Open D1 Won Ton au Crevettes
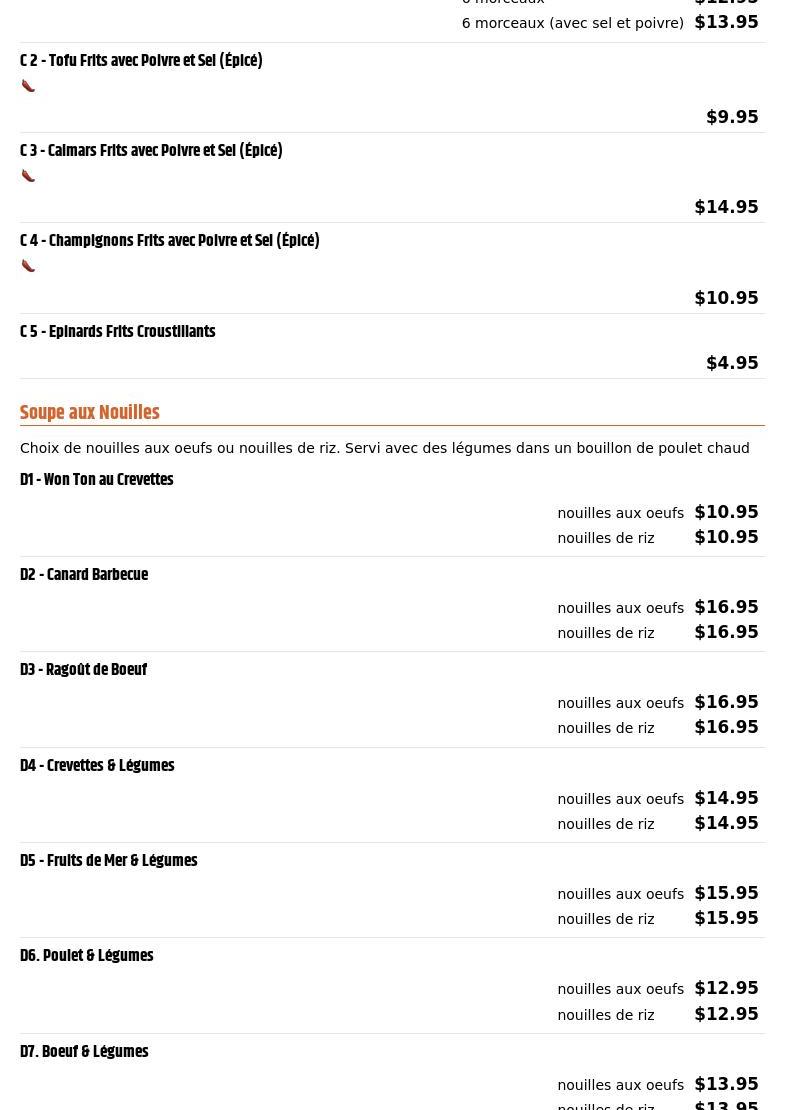This screenshot has height=1110, width=785. tap(96, 480)
